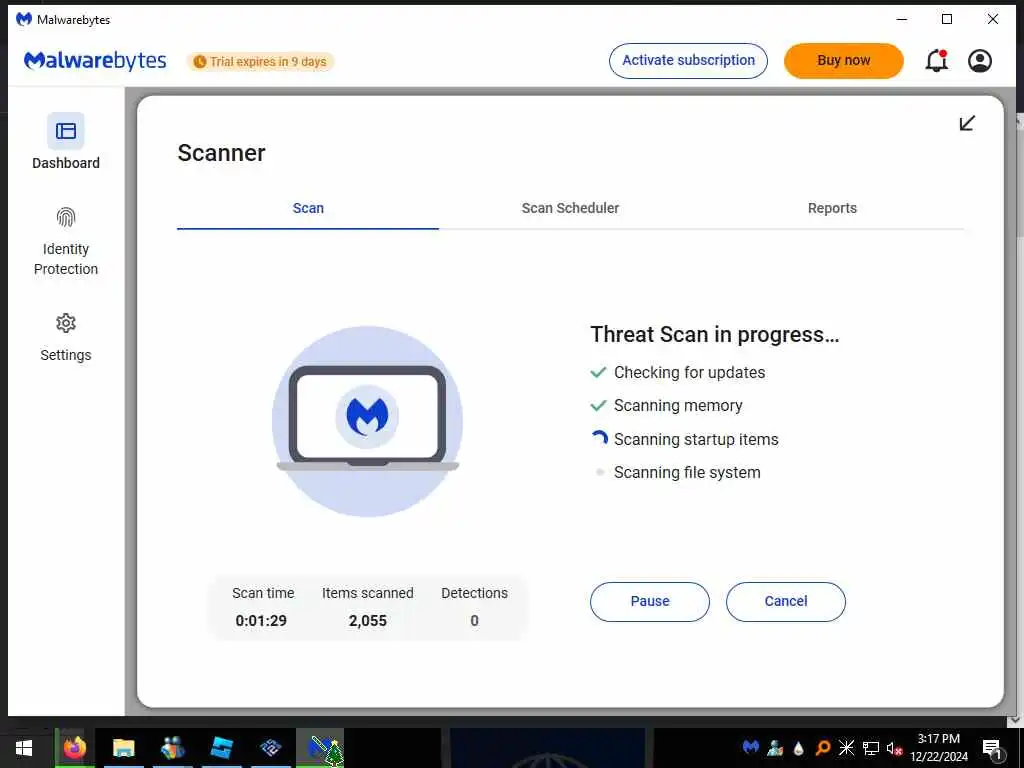Click the muted volume tray icon
This screenshot has width=1024, height=768.
(894, 748)
